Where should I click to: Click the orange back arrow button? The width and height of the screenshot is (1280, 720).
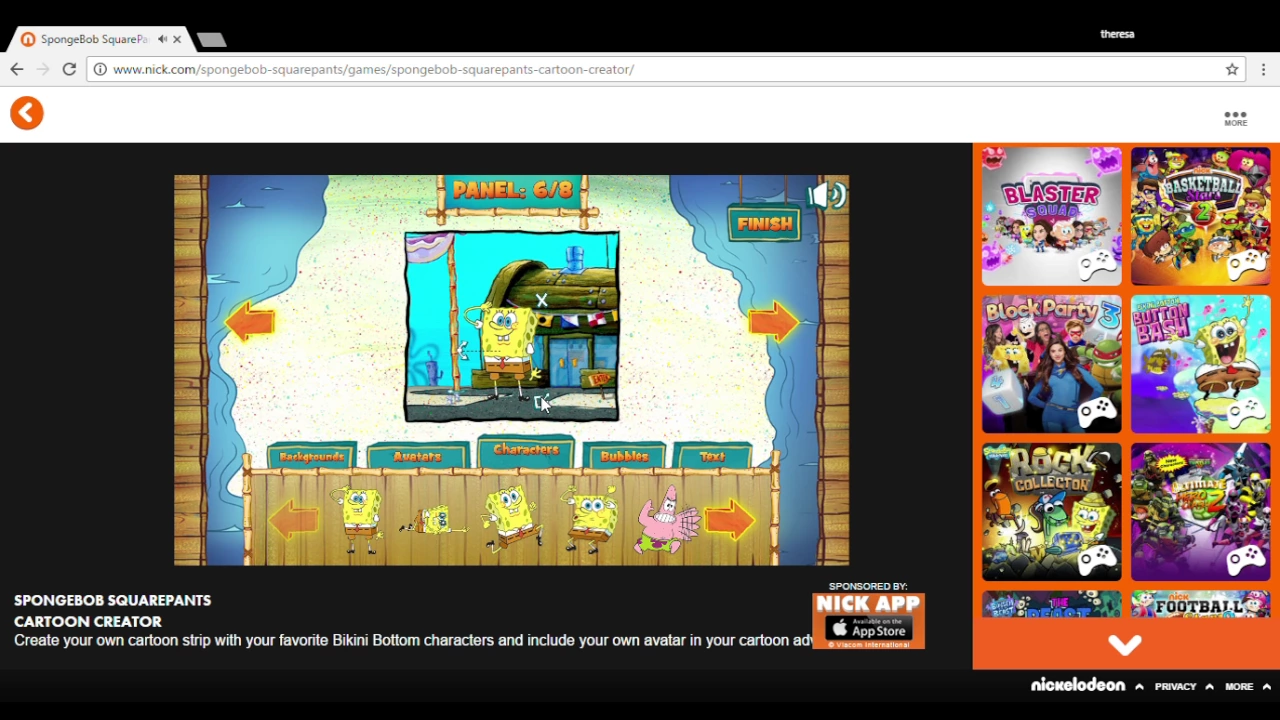coord(27,113)
